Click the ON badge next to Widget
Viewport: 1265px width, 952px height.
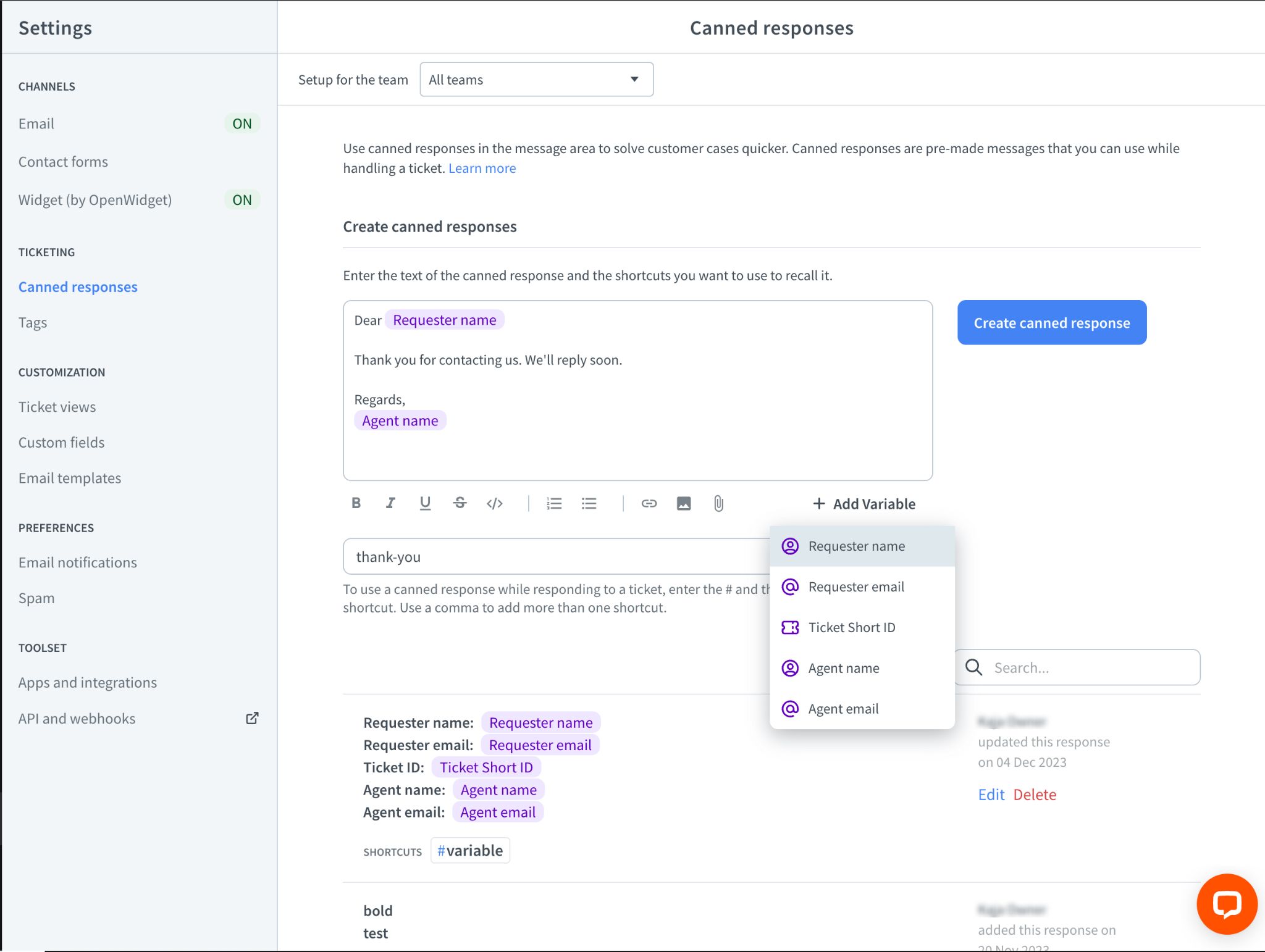[x=242, y=200]
